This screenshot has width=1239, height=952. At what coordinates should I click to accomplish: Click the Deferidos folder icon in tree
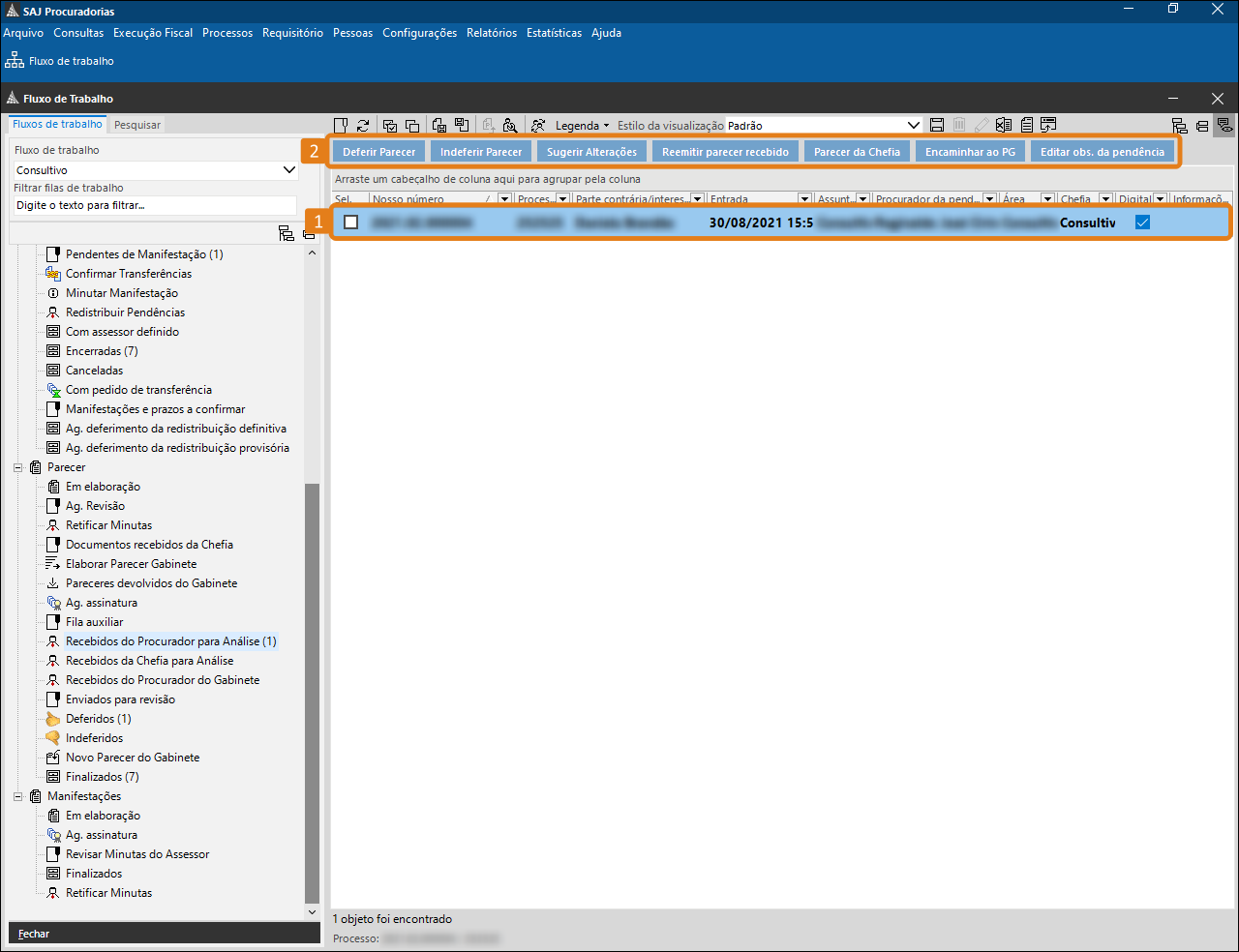click(x=53, y=719)
